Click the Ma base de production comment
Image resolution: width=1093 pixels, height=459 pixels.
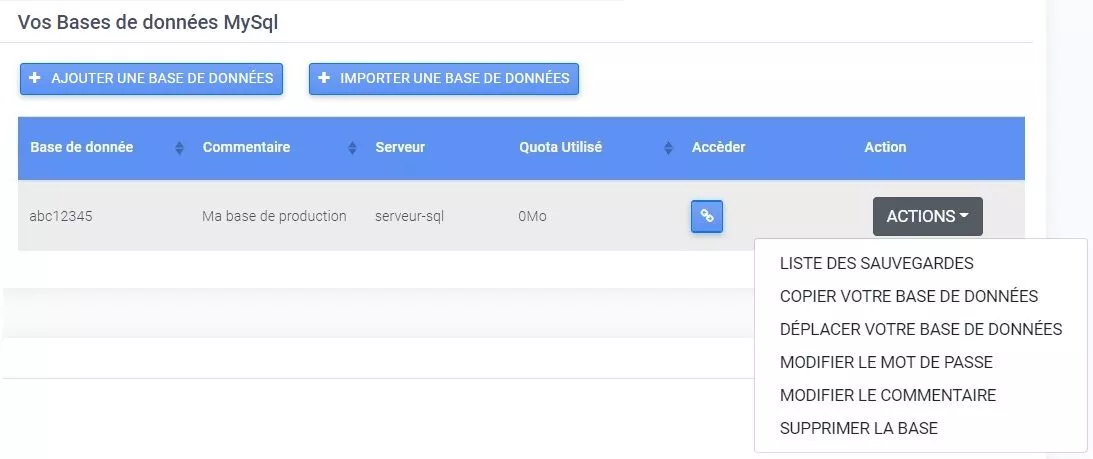(x=274, y=216)
